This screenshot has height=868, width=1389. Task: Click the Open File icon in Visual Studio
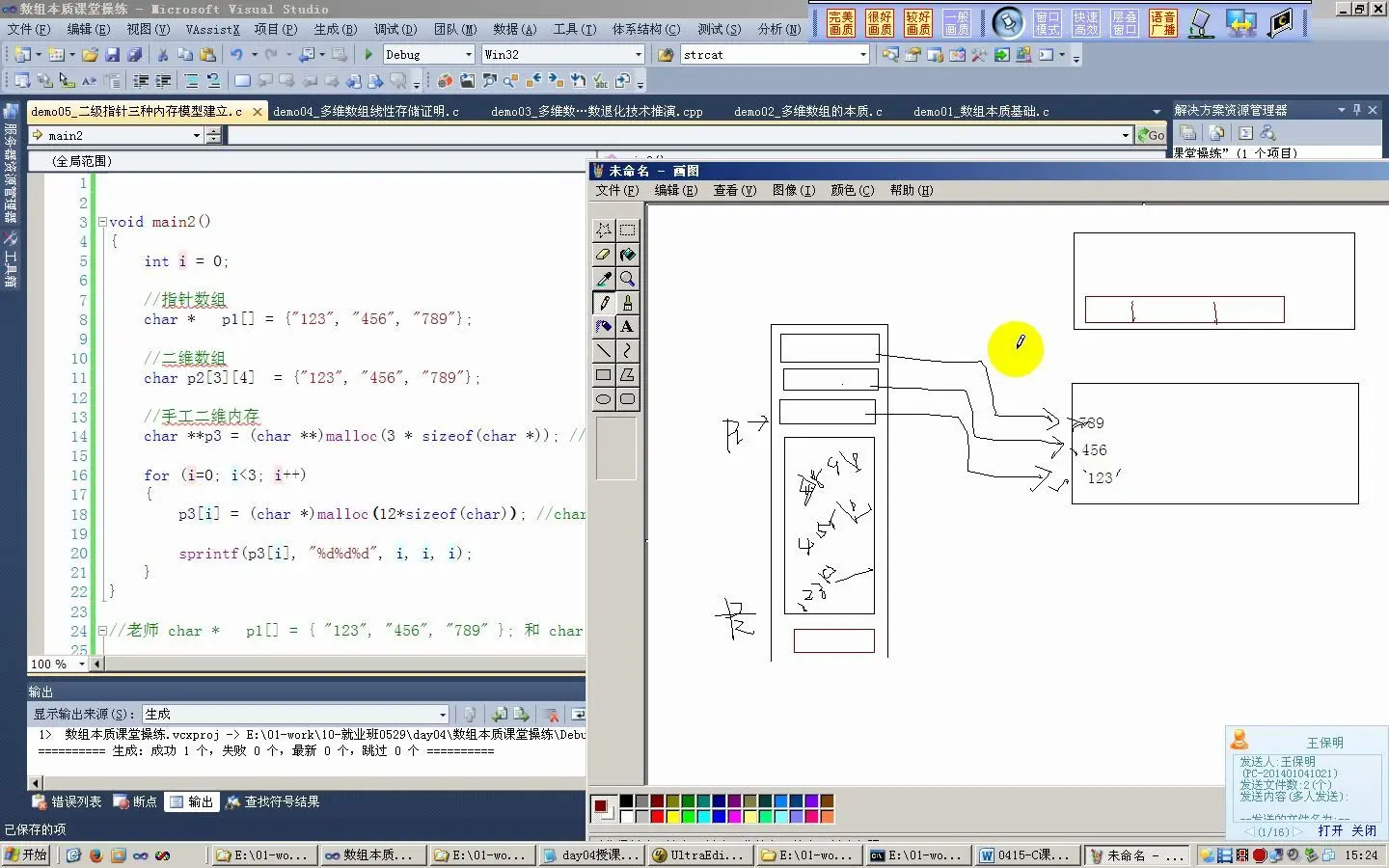click(x=90, y=55)
